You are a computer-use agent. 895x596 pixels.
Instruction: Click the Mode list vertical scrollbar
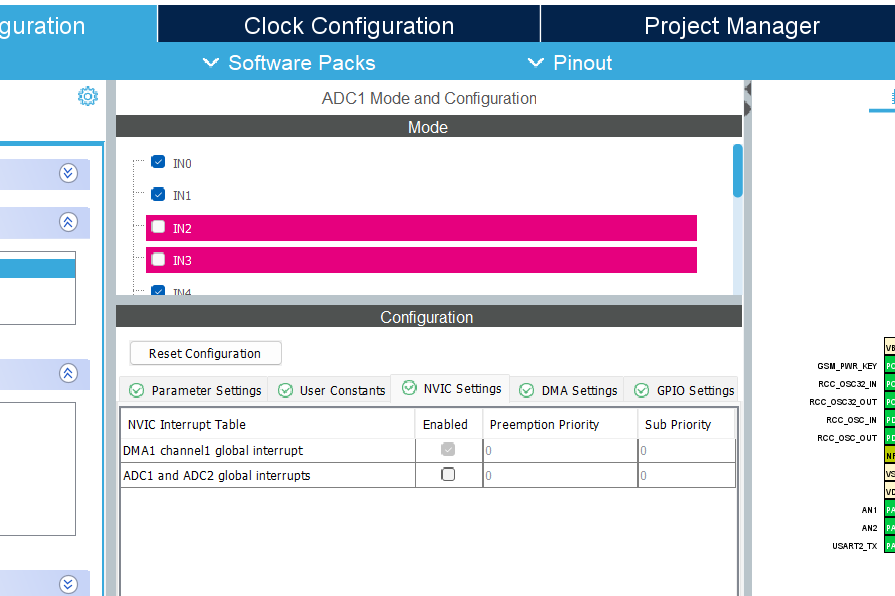click(738, 170)
